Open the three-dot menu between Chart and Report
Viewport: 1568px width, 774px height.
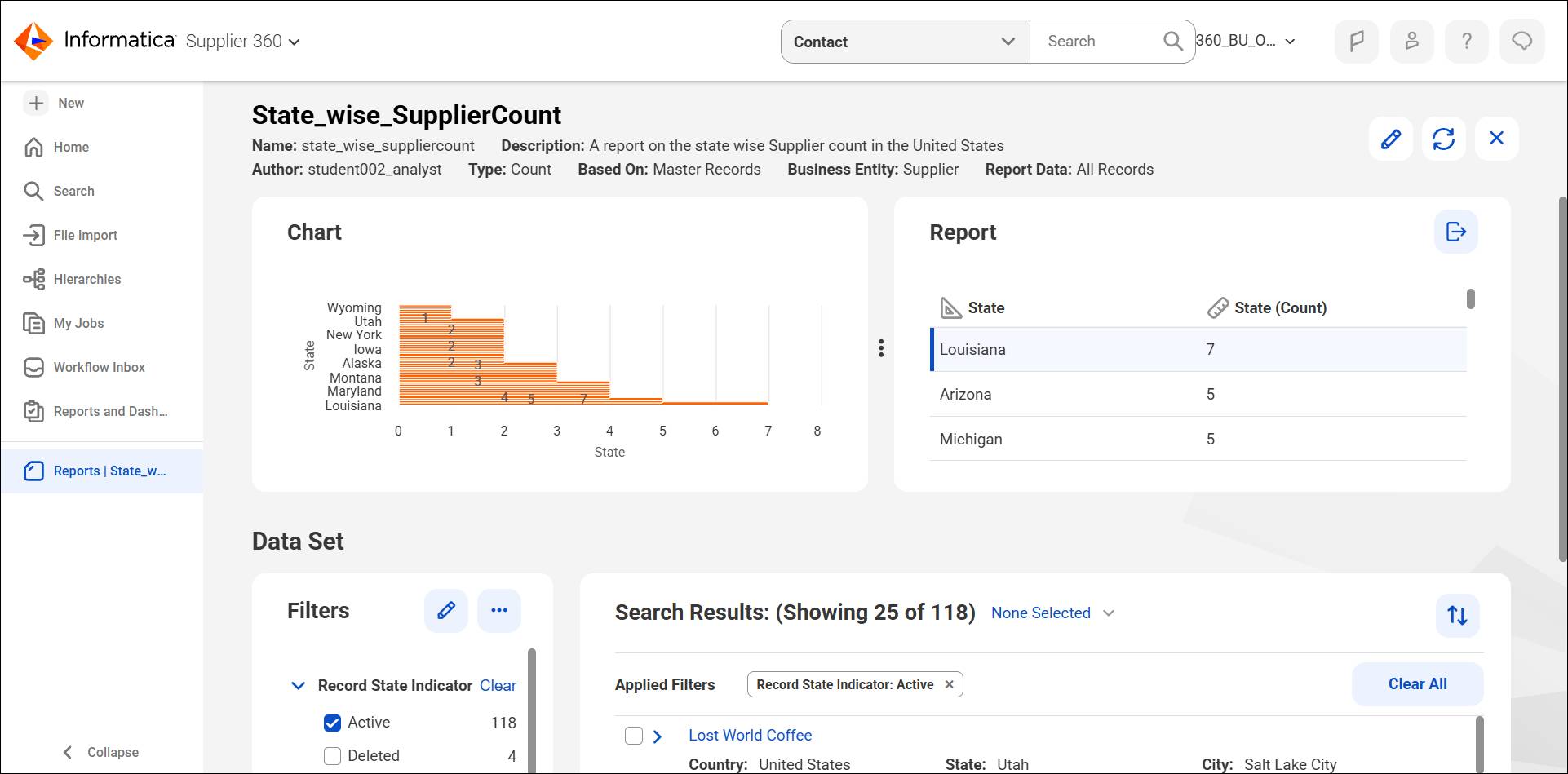(x=881, y=348)
